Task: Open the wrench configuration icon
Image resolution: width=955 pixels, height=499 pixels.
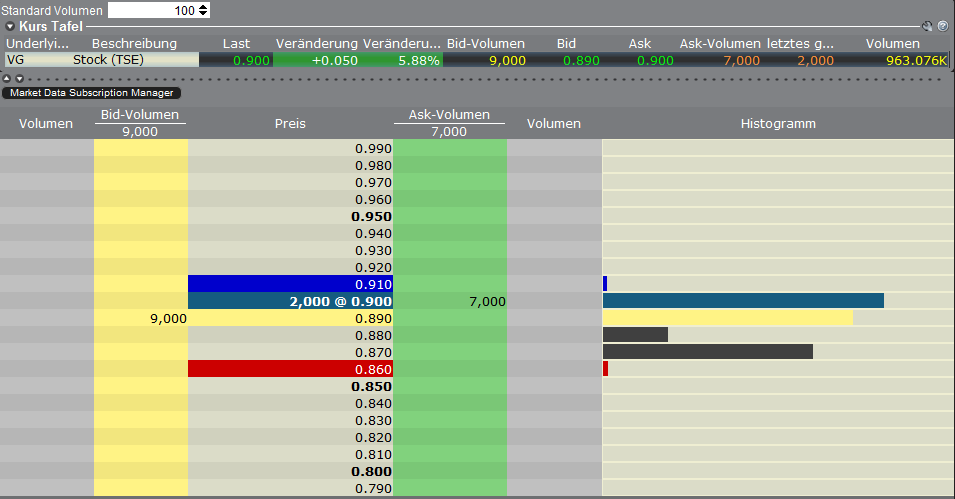Action: [927, 26]
